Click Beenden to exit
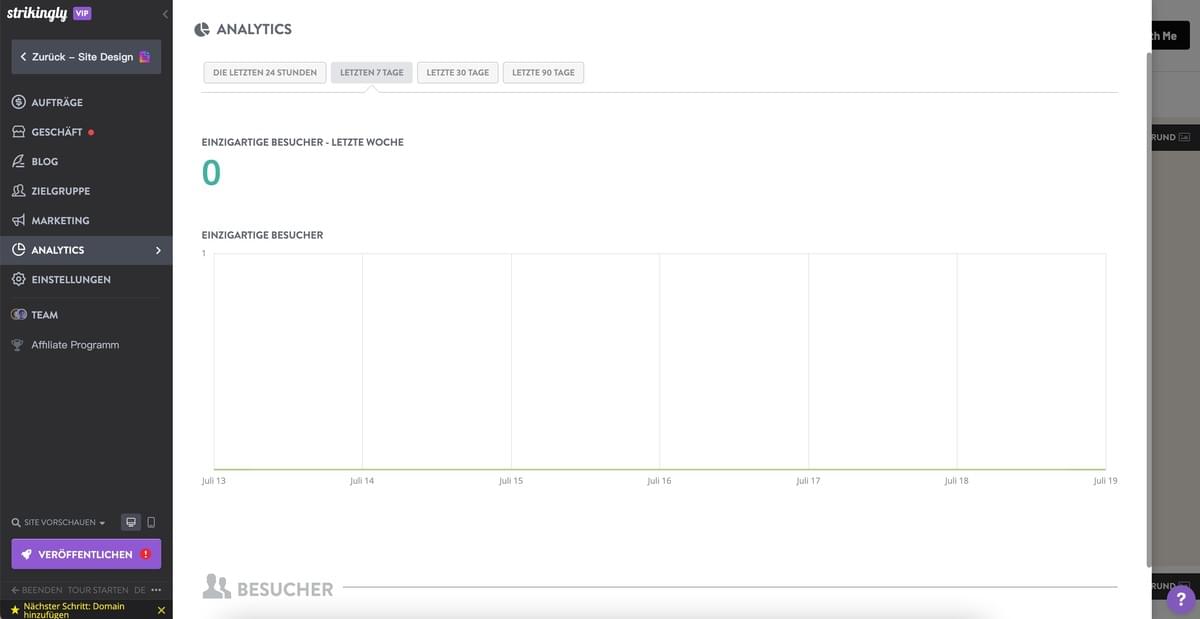The width and height of the screenshot is (1200, 619). click(36, 590)
